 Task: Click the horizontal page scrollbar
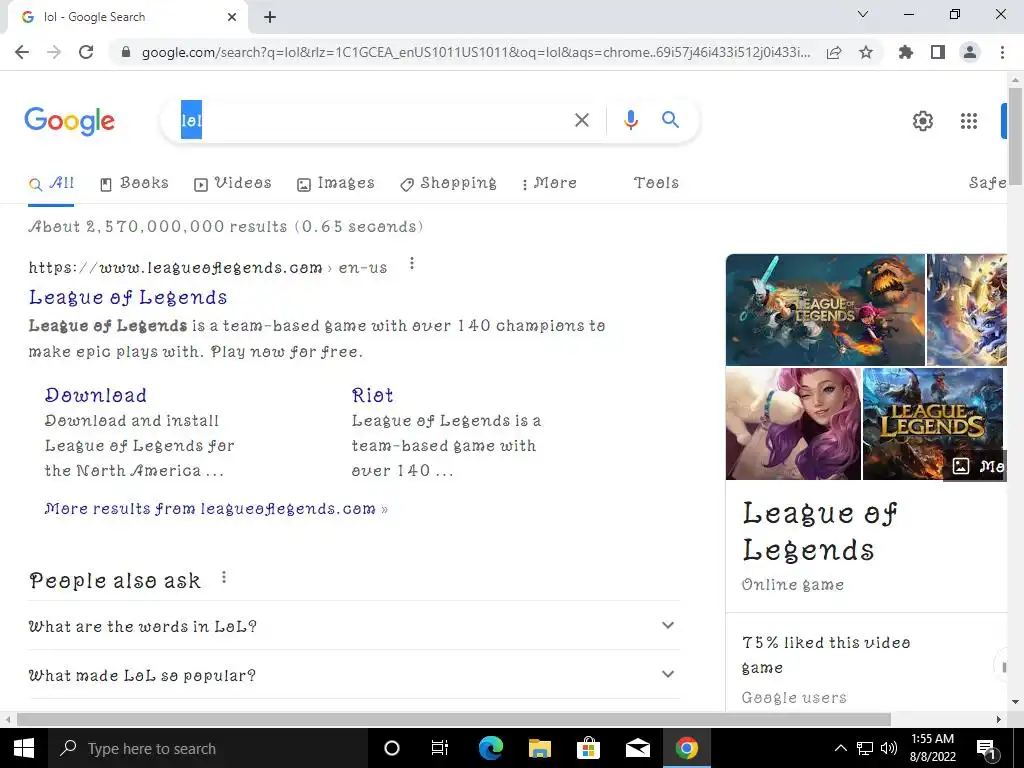454,719
